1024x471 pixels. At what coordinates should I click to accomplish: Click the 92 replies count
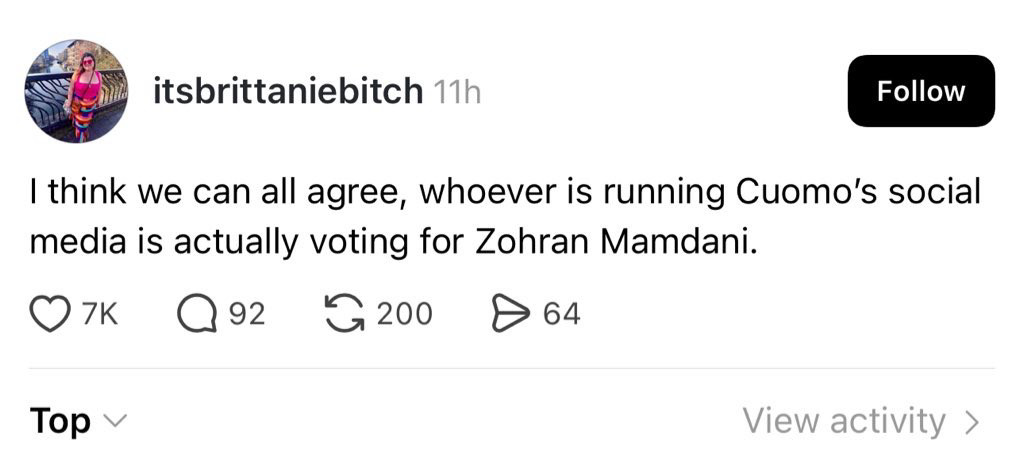coord(247,314)
